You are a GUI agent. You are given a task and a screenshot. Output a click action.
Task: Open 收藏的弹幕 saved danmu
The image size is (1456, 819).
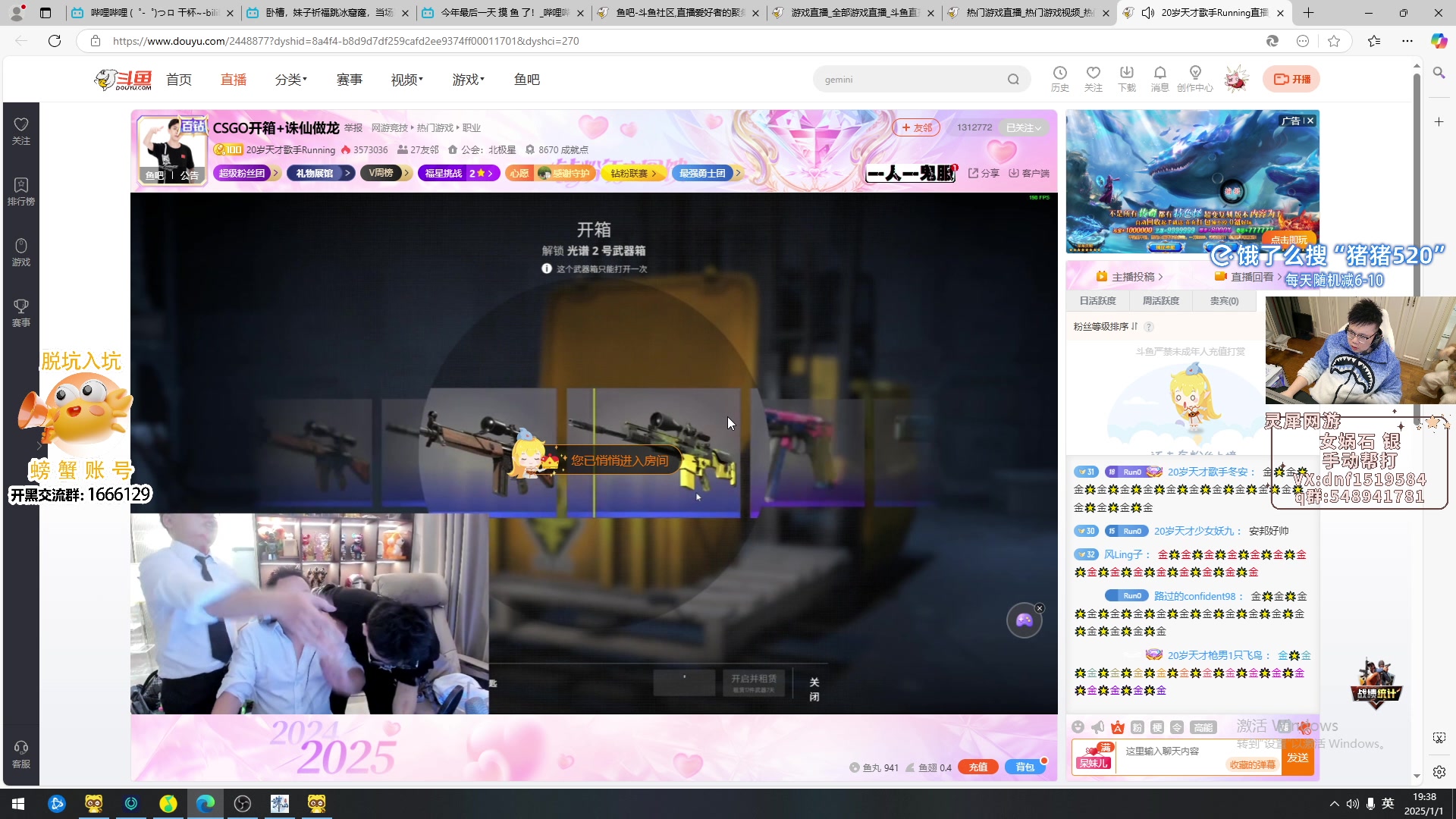(1252, 765)
